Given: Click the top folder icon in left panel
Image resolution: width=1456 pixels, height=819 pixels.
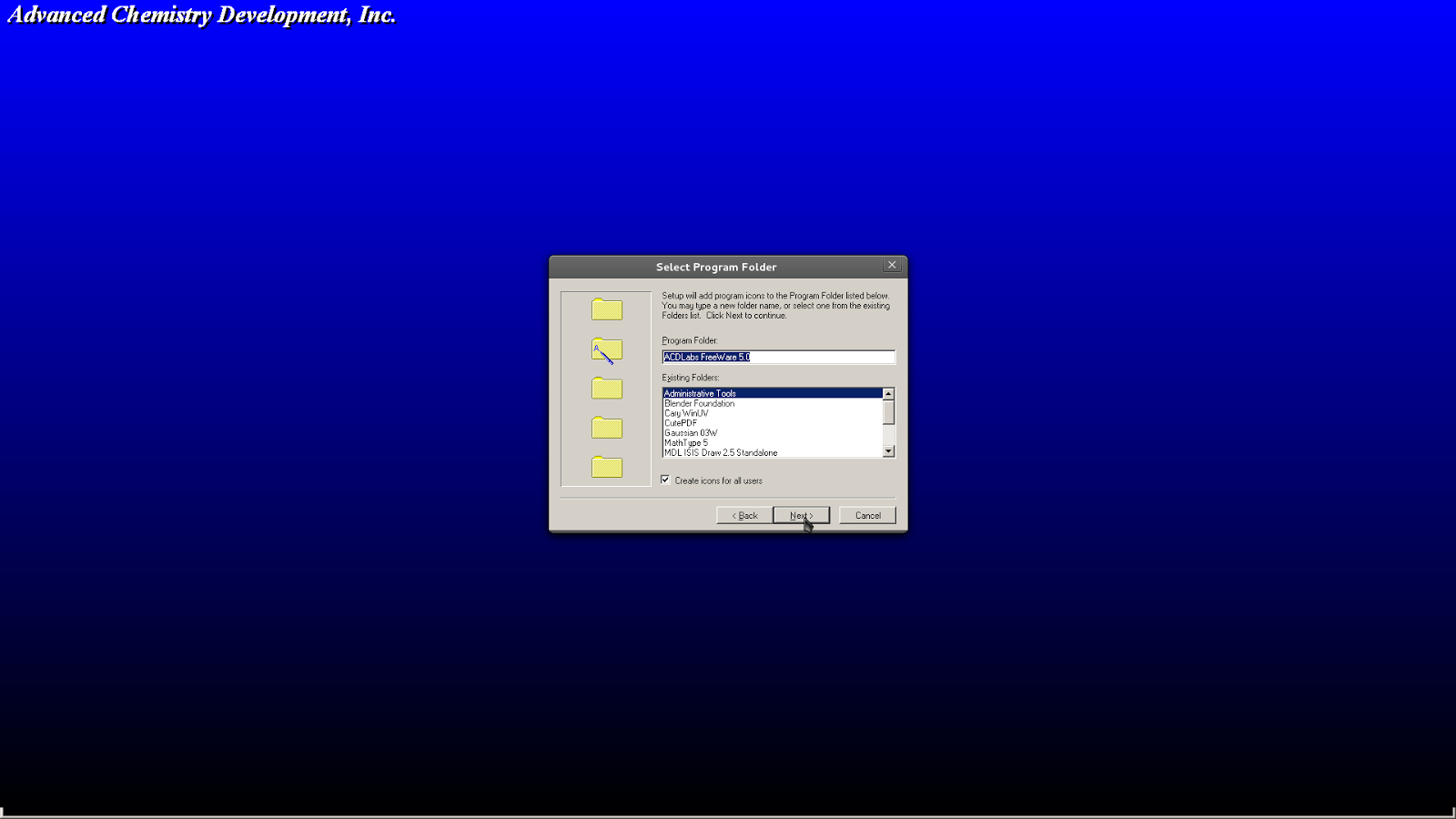Looking at the screenshot, I should pos(606,309).
